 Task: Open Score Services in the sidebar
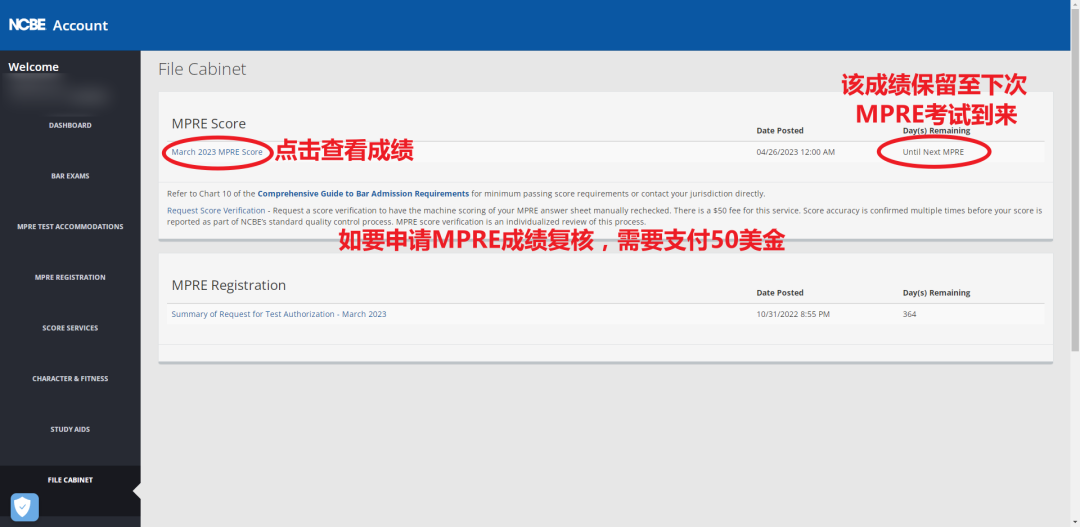70,328
